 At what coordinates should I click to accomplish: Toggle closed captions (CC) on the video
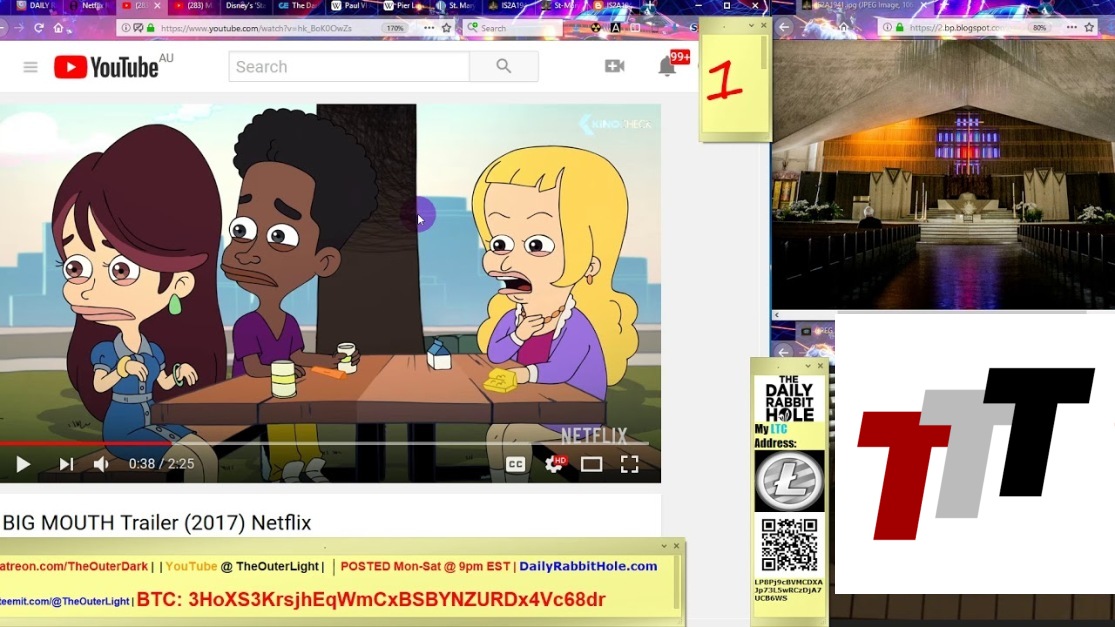pos(515,464)
